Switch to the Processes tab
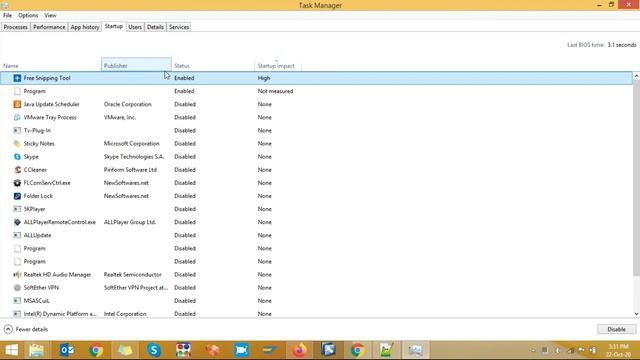 [16, 27]
